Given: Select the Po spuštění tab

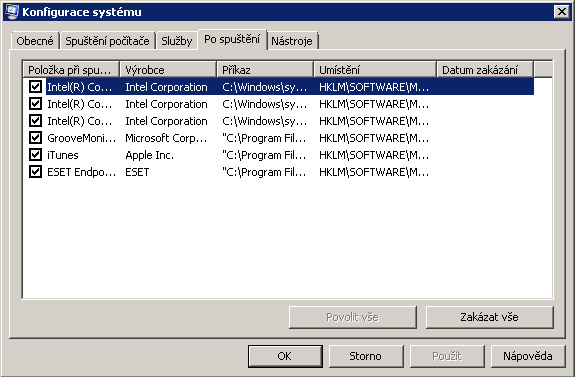Looking at the screenshot, I should 232,39.
